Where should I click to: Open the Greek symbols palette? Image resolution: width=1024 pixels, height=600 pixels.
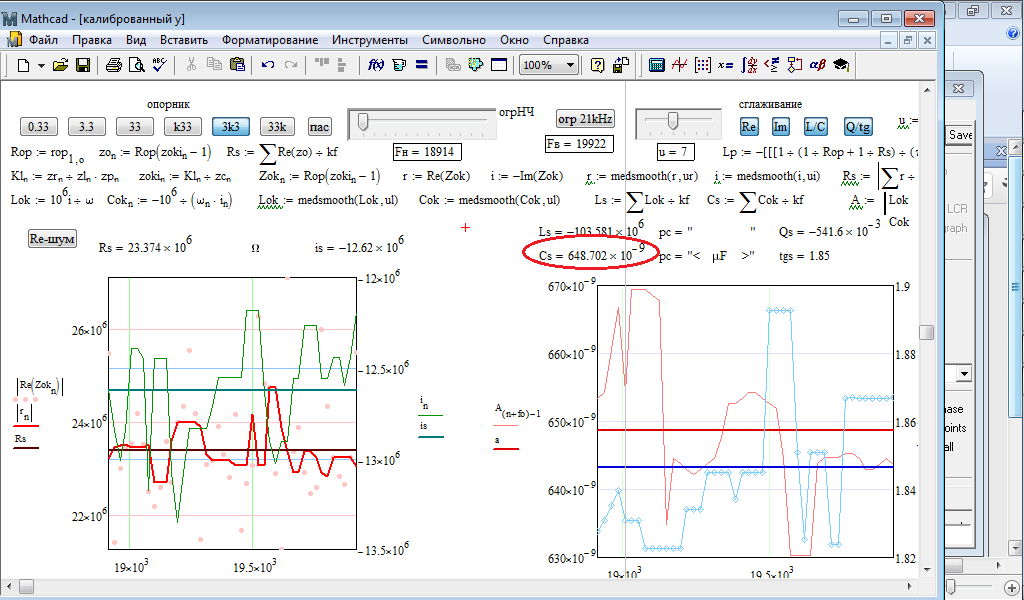coord(817,65)
